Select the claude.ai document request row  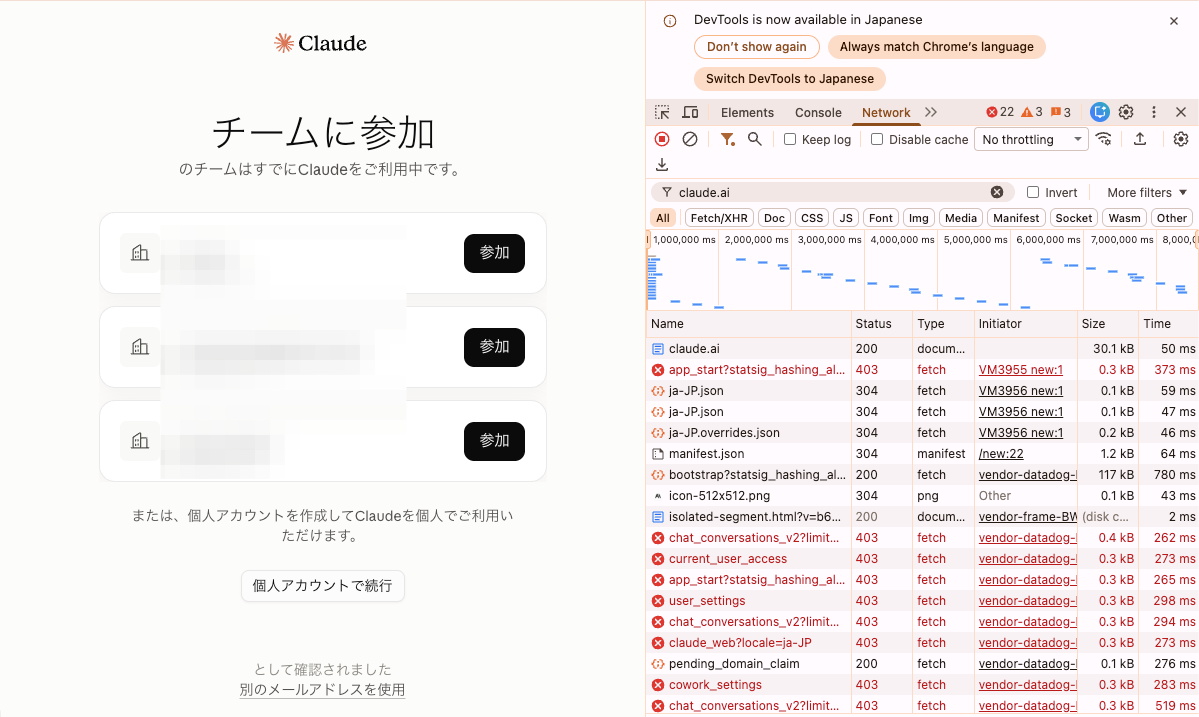pyautogui.click(x=922, y=349)
